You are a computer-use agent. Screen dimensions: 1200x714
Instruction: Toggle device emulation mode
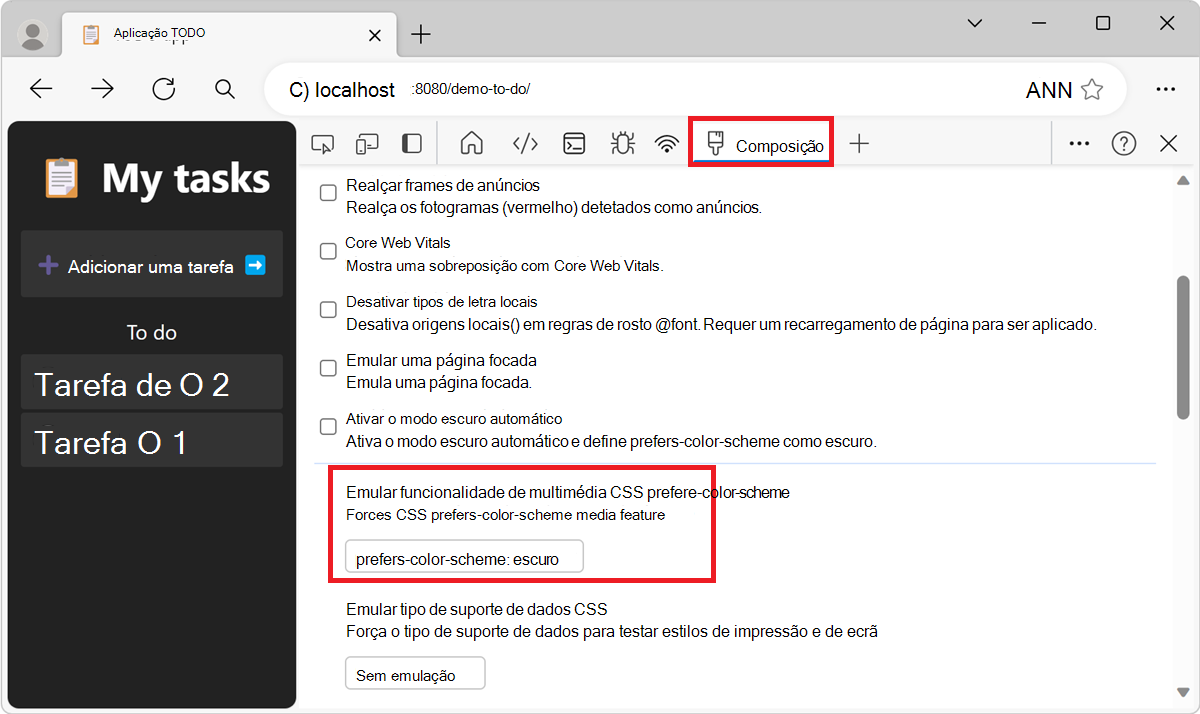[366, 143]
